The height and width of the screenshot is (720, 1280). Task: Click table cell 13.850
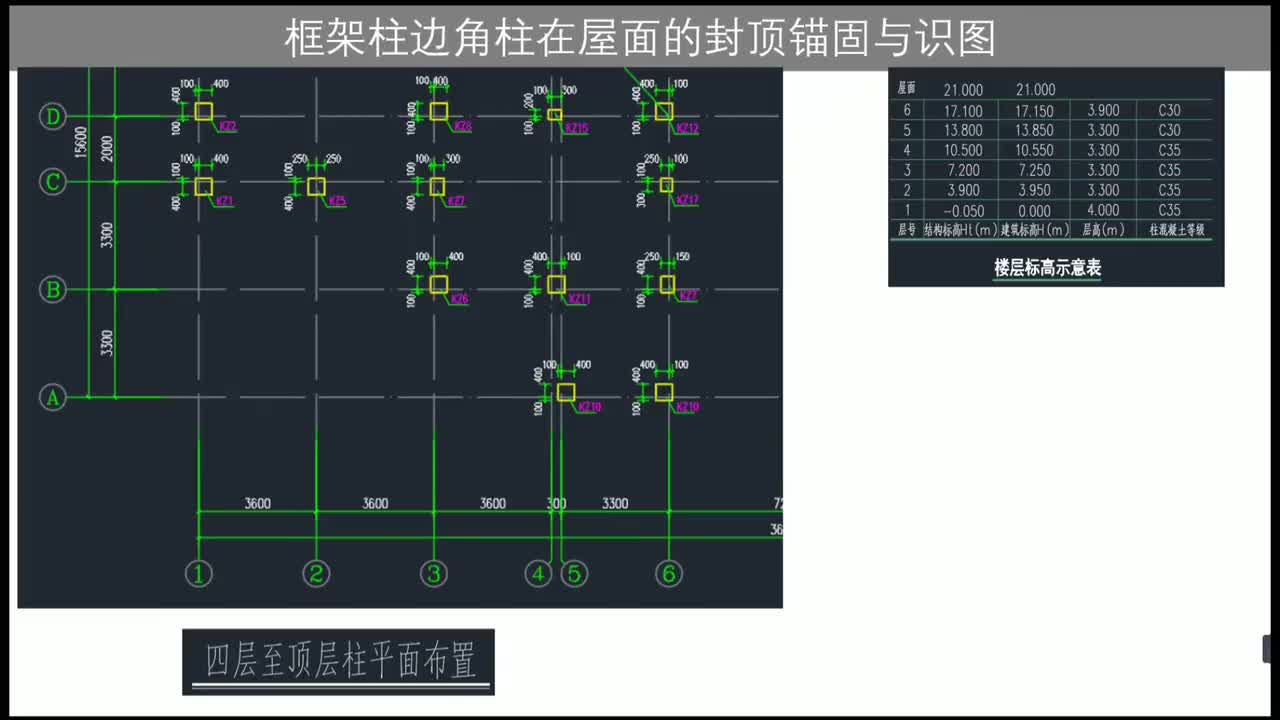pos(1034,131)
